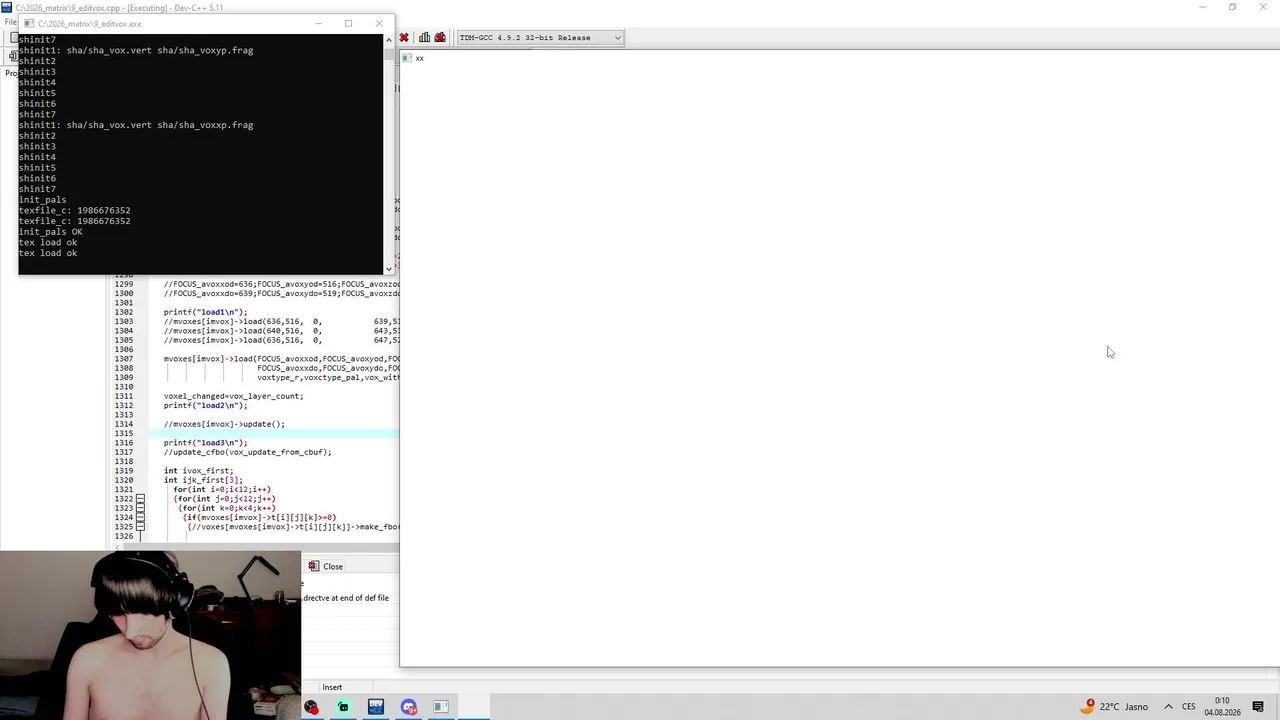The width and height of the screenshot is (1280, 720).
Task: Show hidden system tray icons chevron
Action: click(1168, 707)
